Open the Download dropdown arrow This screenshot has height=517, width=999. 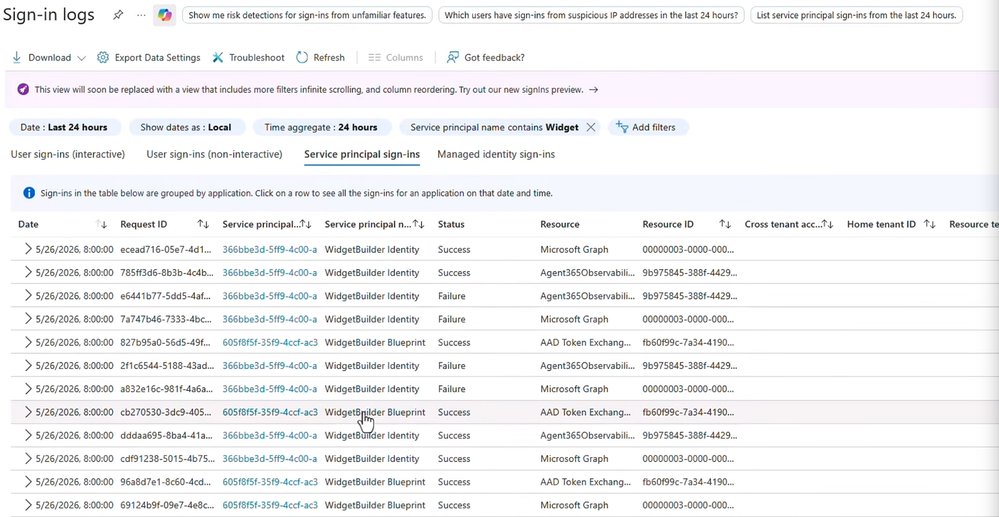81,58
